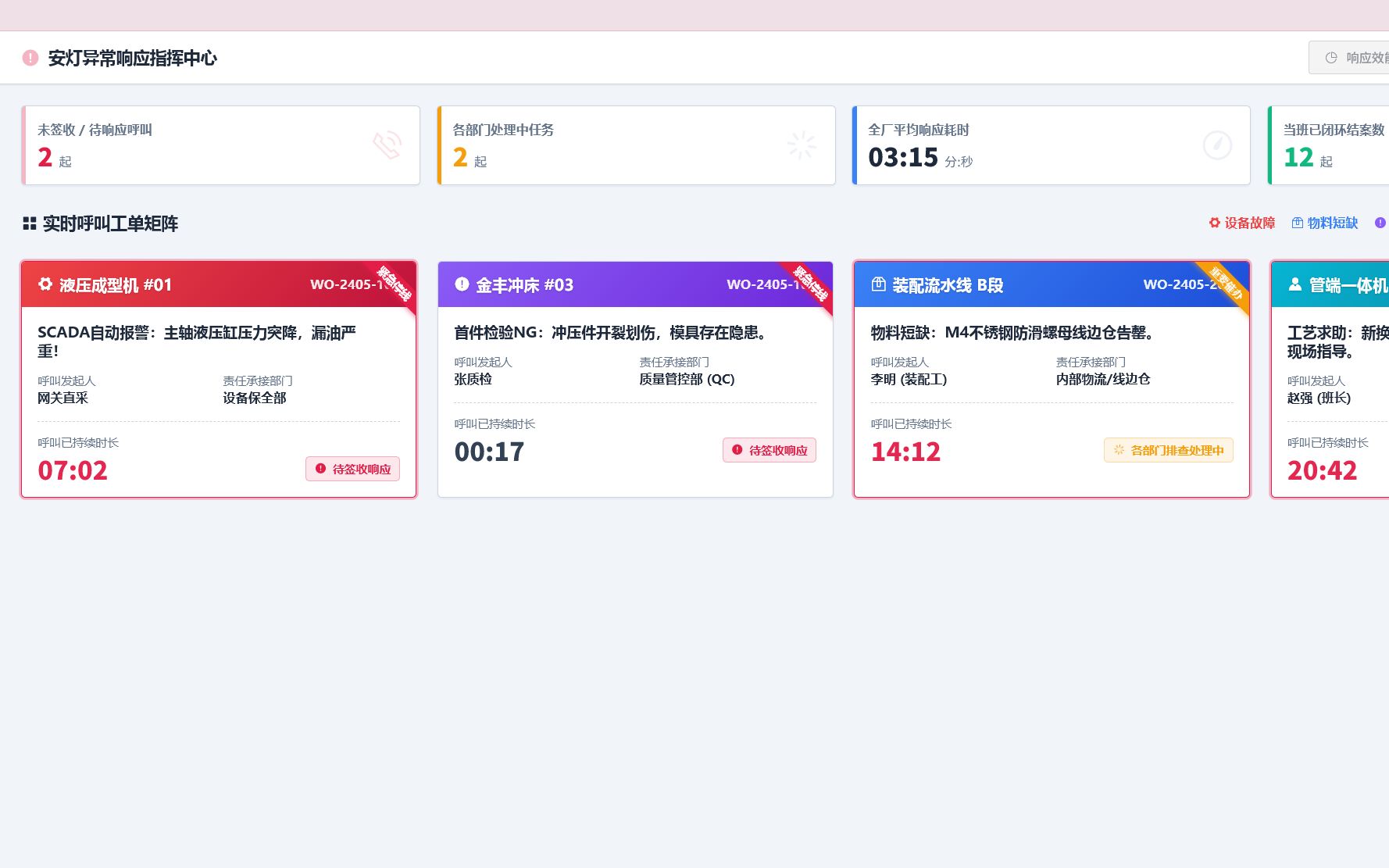
Task: Click the green count 12 of closed cases
Action: (x=1298, y=158)
